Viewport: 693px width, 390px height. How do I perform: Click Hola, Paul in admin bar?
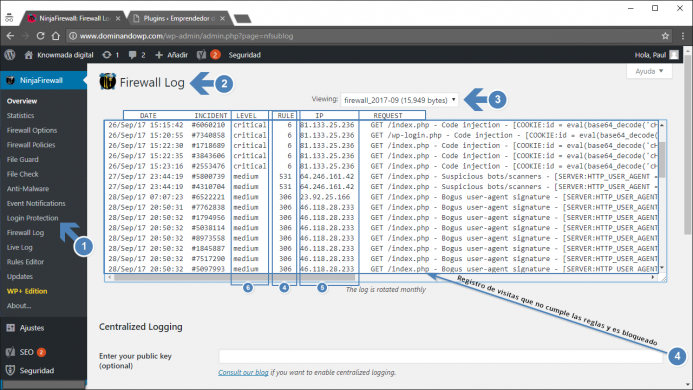click(650, 55)
